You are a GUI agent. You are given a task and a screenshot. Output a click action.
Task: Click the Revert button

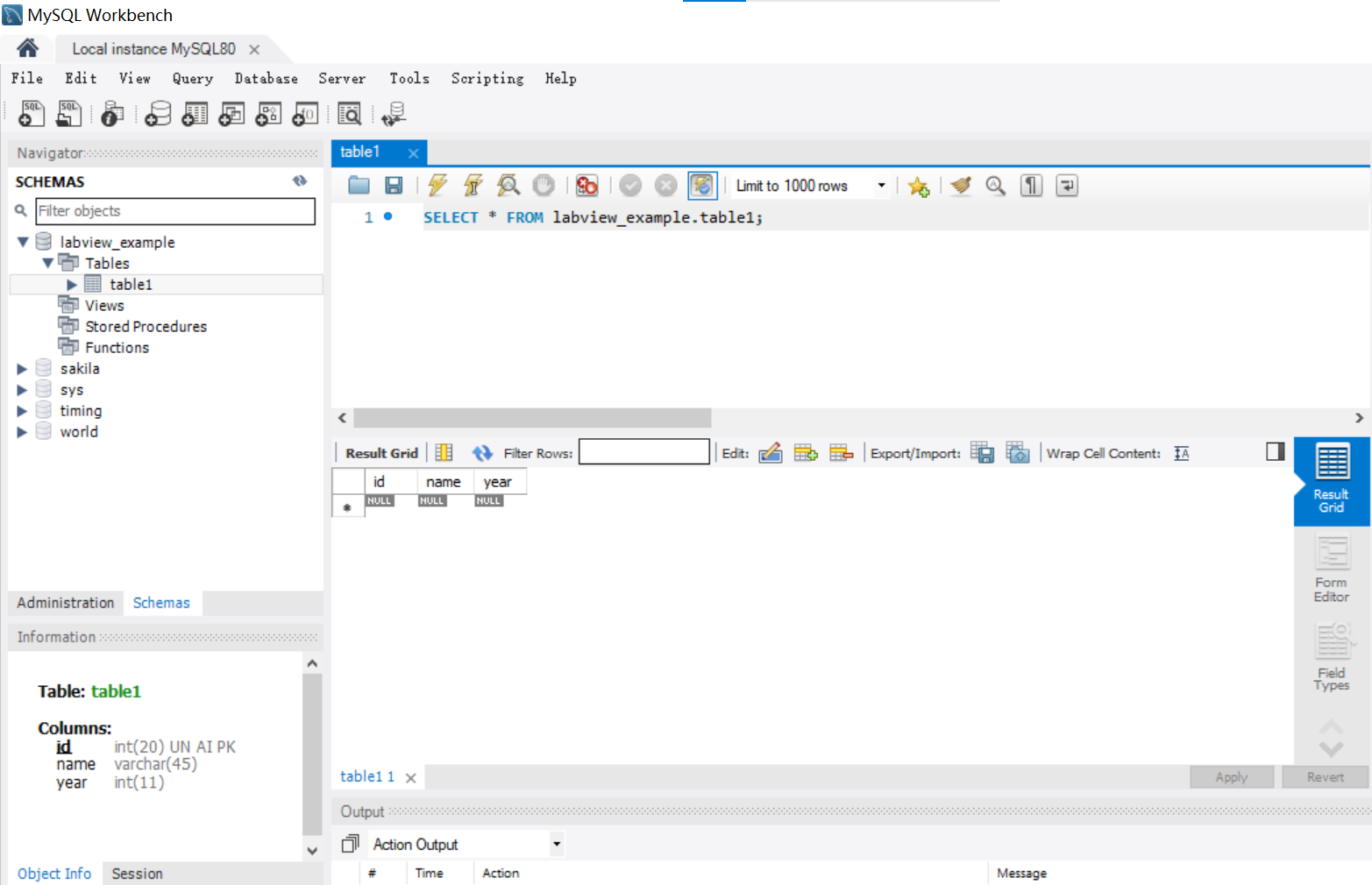tap(1324, 776)
